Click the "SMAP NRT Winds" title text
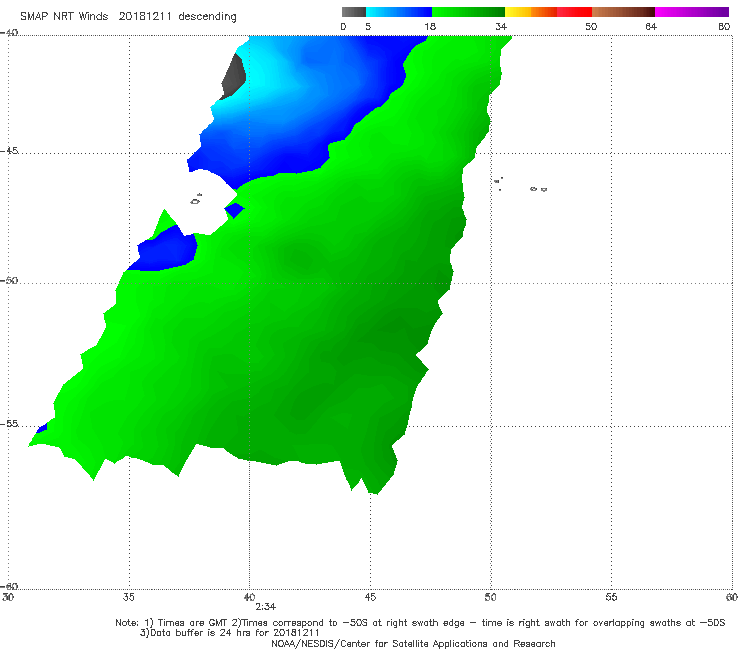The width and height of the screenshot is (740, 650). pos(64,17)
